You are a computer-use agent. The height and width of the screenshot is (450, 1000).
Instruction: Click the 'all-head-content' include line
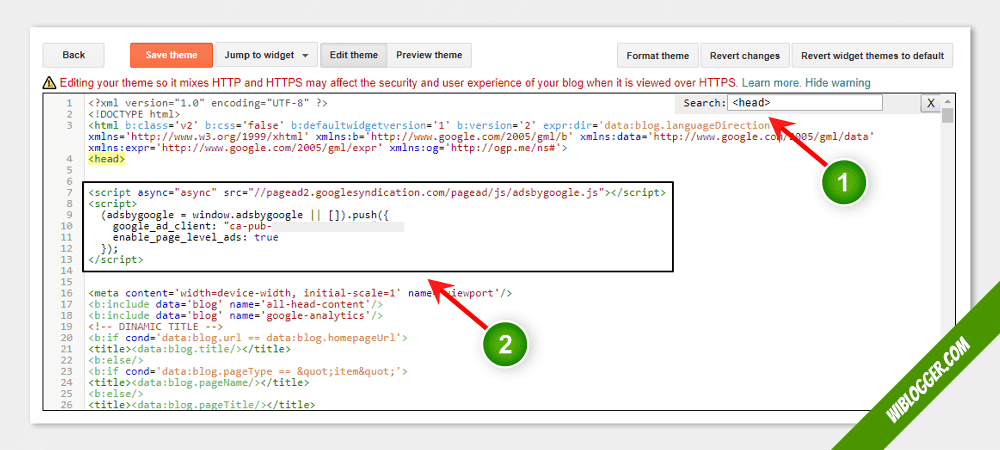click(x=235, y=305)
